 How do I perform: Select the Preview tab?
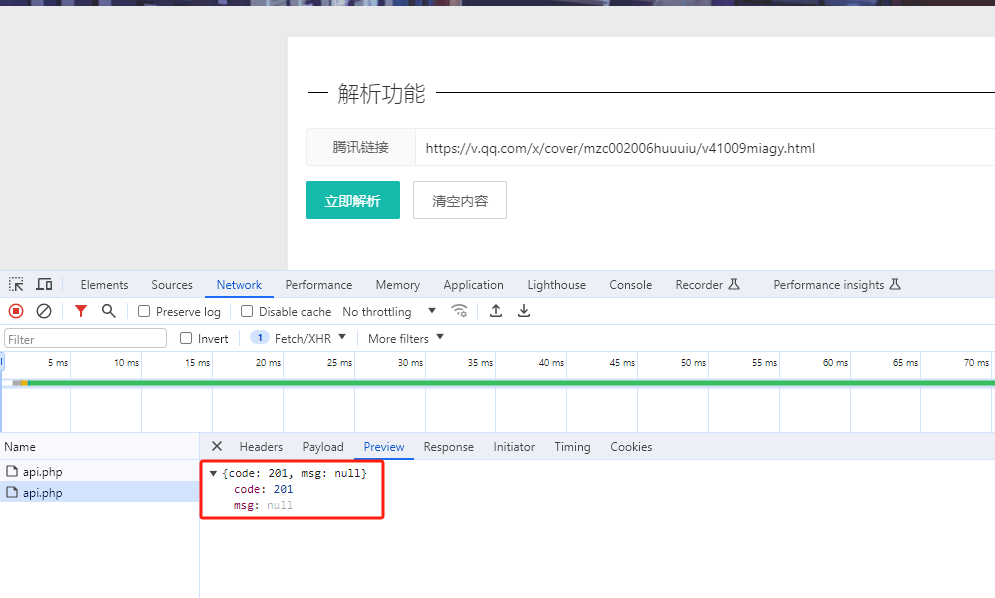tap(384, 447)
